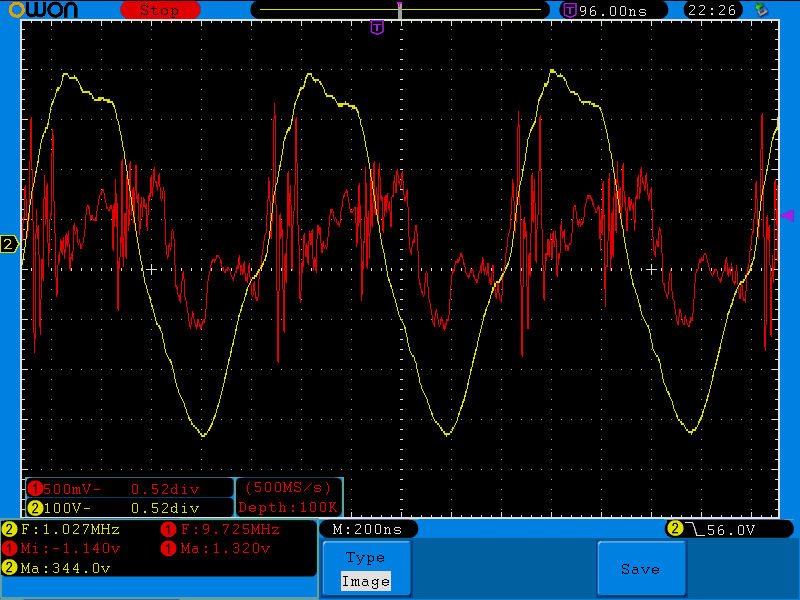Click the purple T icon beside 96.00ns
This screenshot has width=800, height=600.
coord(569,10)
